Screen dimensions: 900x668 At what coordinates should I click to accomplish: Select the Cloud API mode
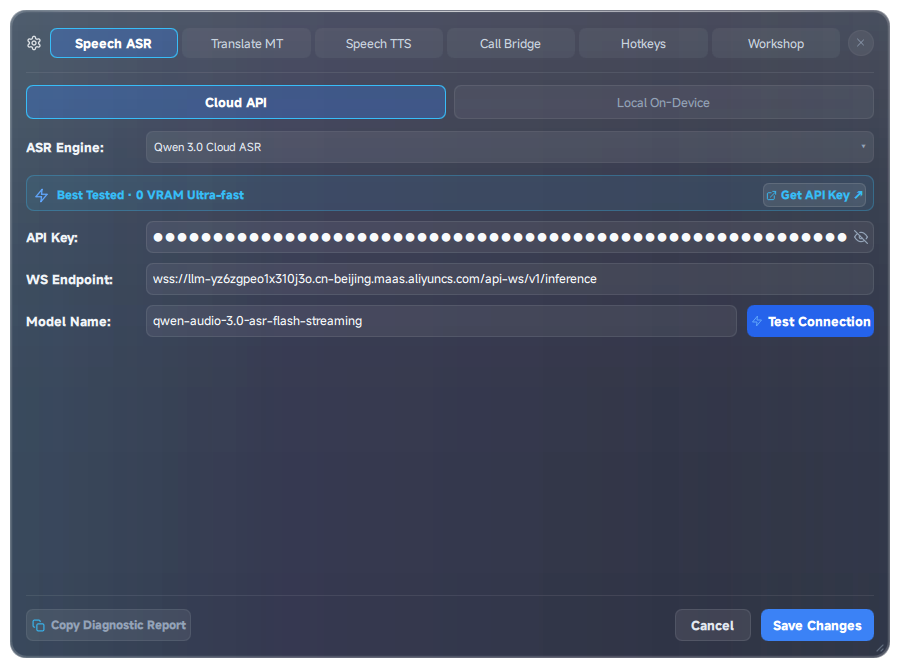coord(236,102)
